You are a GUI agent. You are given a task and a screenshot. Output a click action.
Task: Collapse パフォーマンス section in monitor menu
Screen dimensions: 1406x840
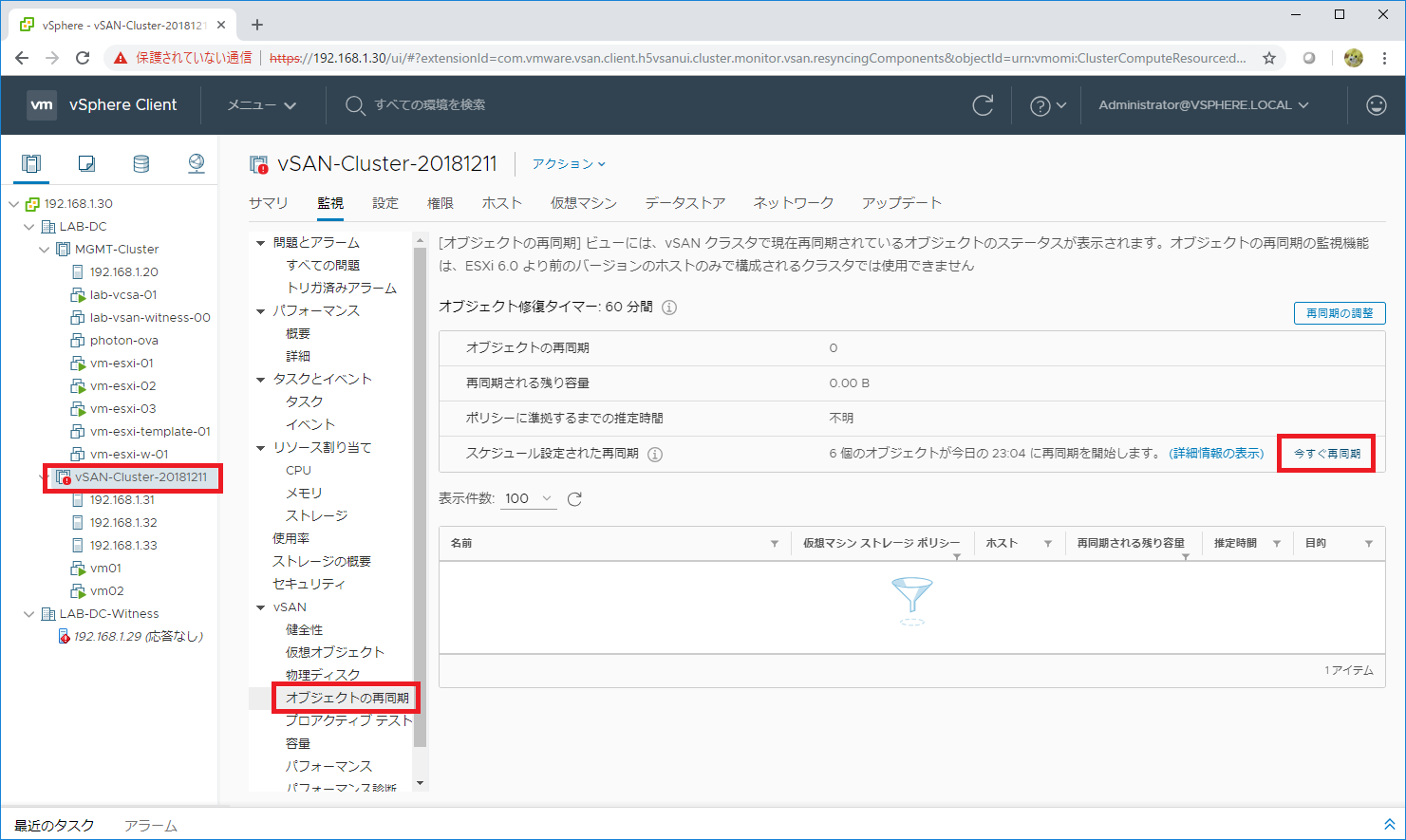pyautogui.click(x=260, y=311)
